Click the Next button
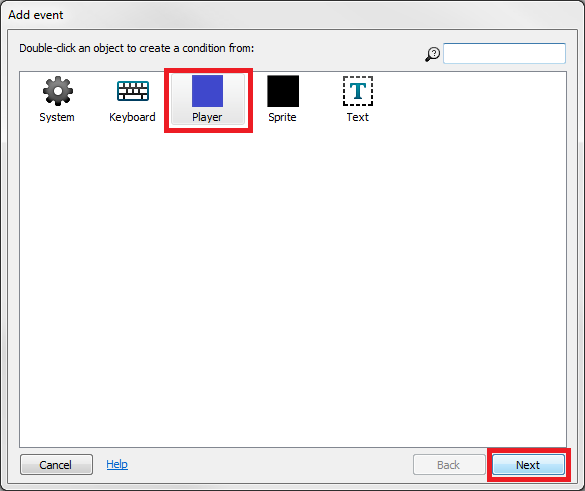The image size is (585, 491). point(528,465)
